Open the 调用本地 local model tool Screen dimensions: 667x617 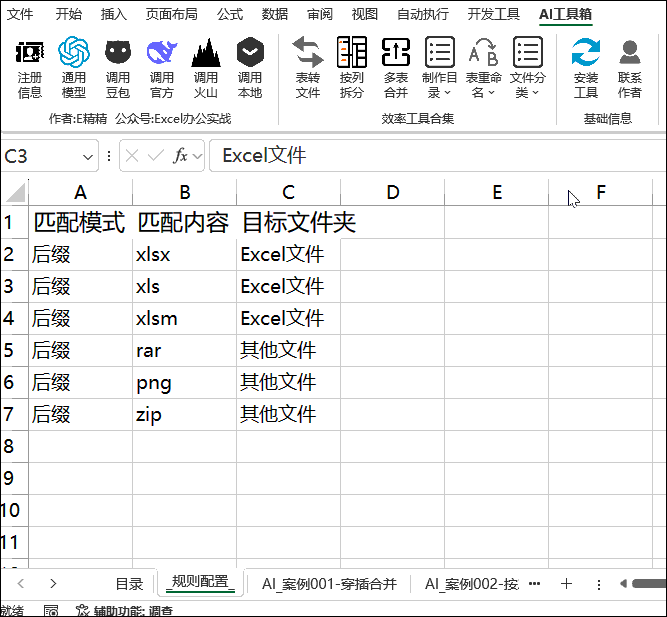coord(250,66)
